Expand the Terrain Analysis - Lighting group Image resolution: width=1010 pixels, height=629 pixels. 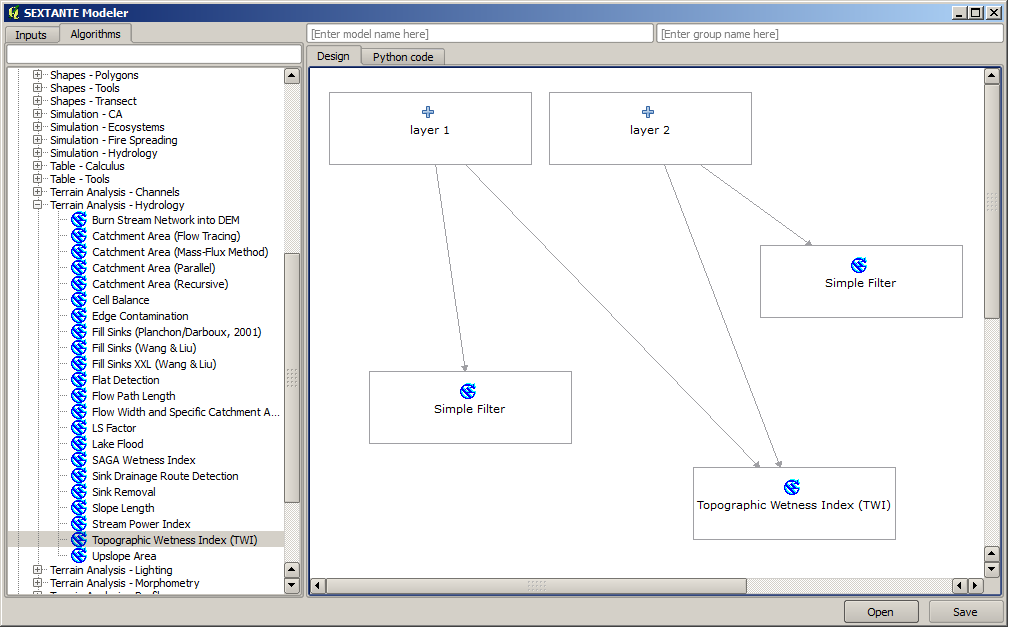(38, 570)
